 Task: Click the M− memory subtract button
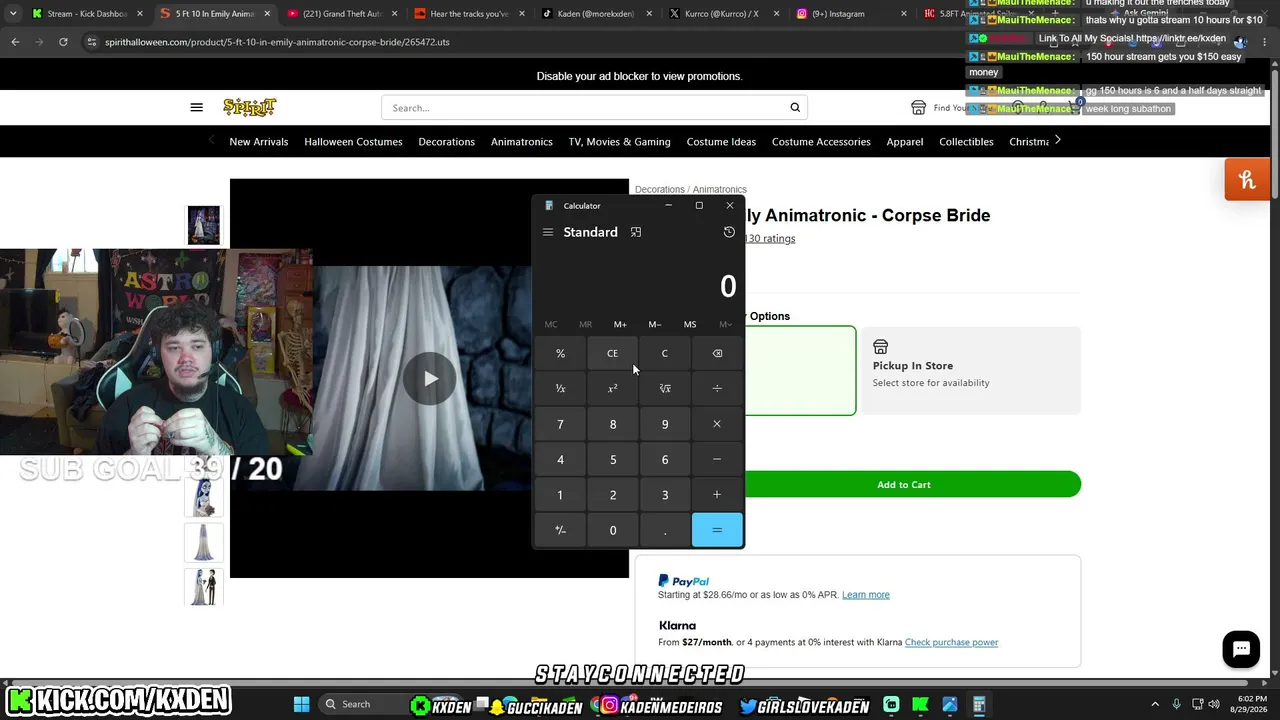coord(654,324)
